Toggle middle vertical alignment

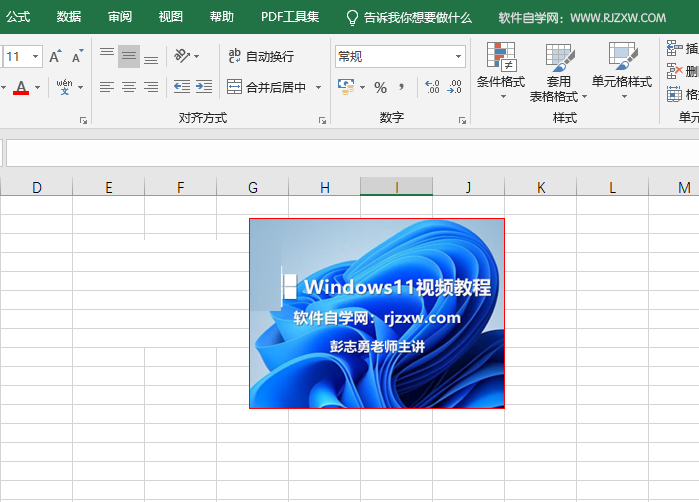click(129, 57)
